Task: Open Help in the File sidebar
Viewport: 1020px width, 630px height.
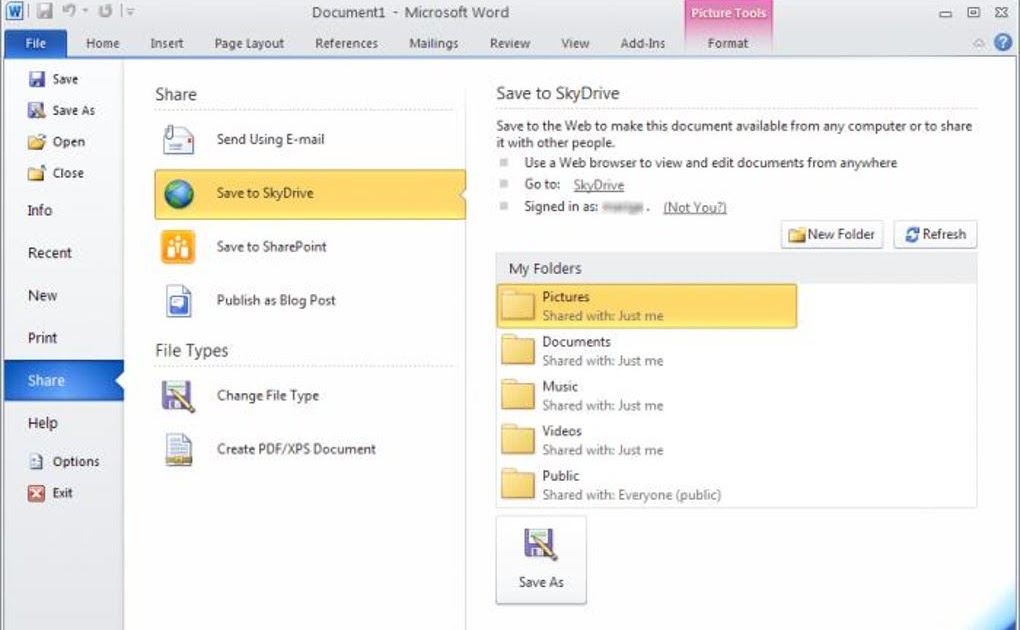Action: pyautogui.click(x=42, y=423)
